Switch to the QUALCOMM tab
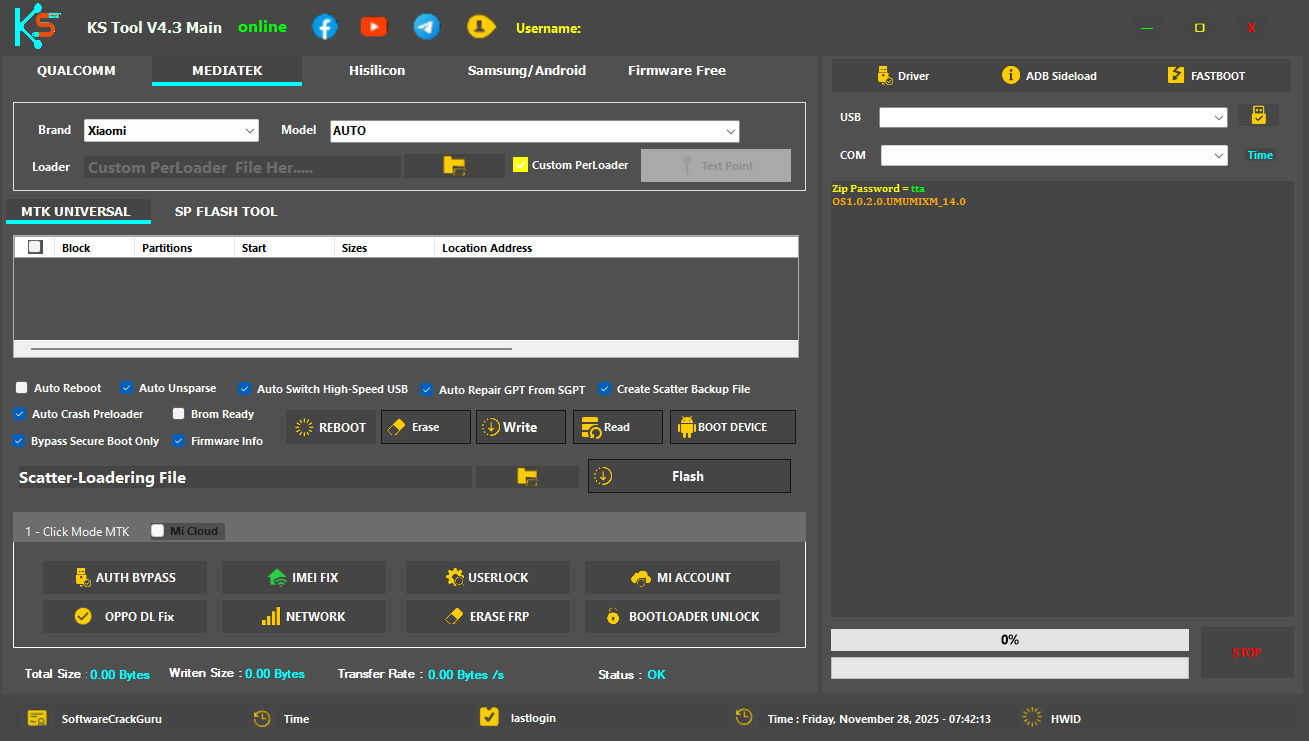This screenshot has width=1309, height=741. coord(76,71)
